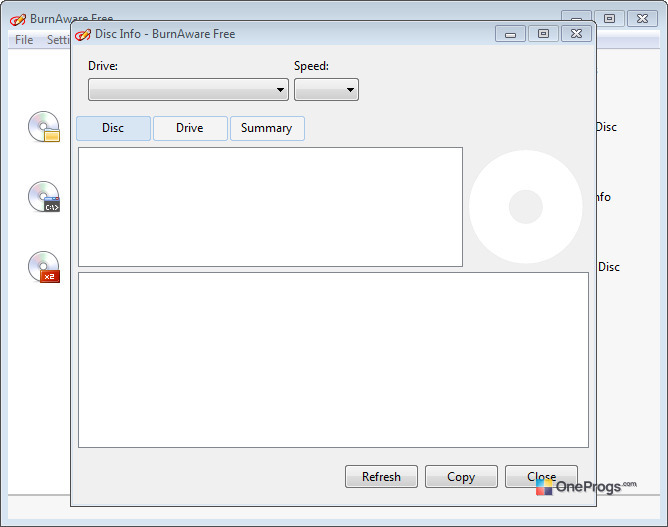668x527 pixels.
Task: Minimize the Disc Info window
Action: [510, 34]
